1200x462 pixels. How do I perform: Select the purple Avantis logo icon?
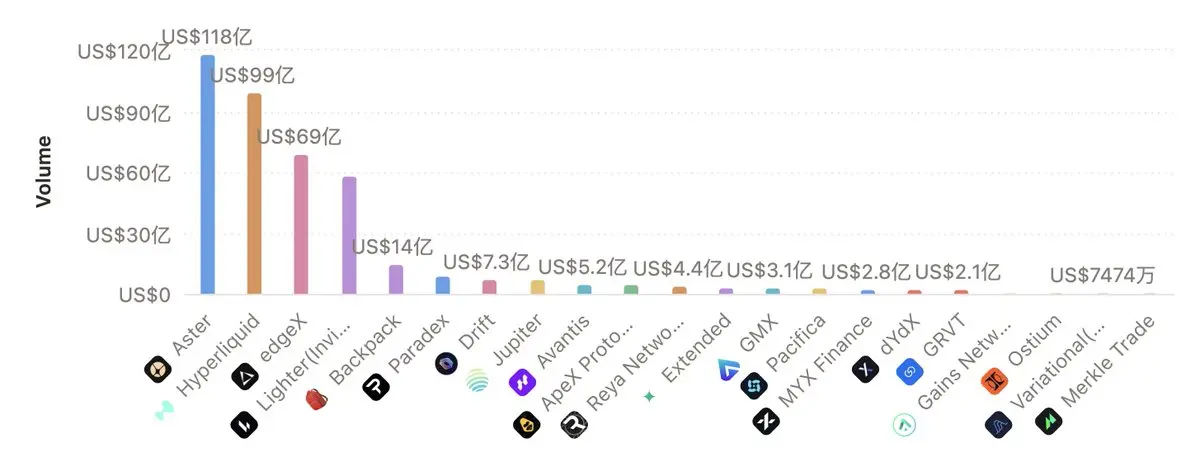pyautogui.click(x=522, y=381)
